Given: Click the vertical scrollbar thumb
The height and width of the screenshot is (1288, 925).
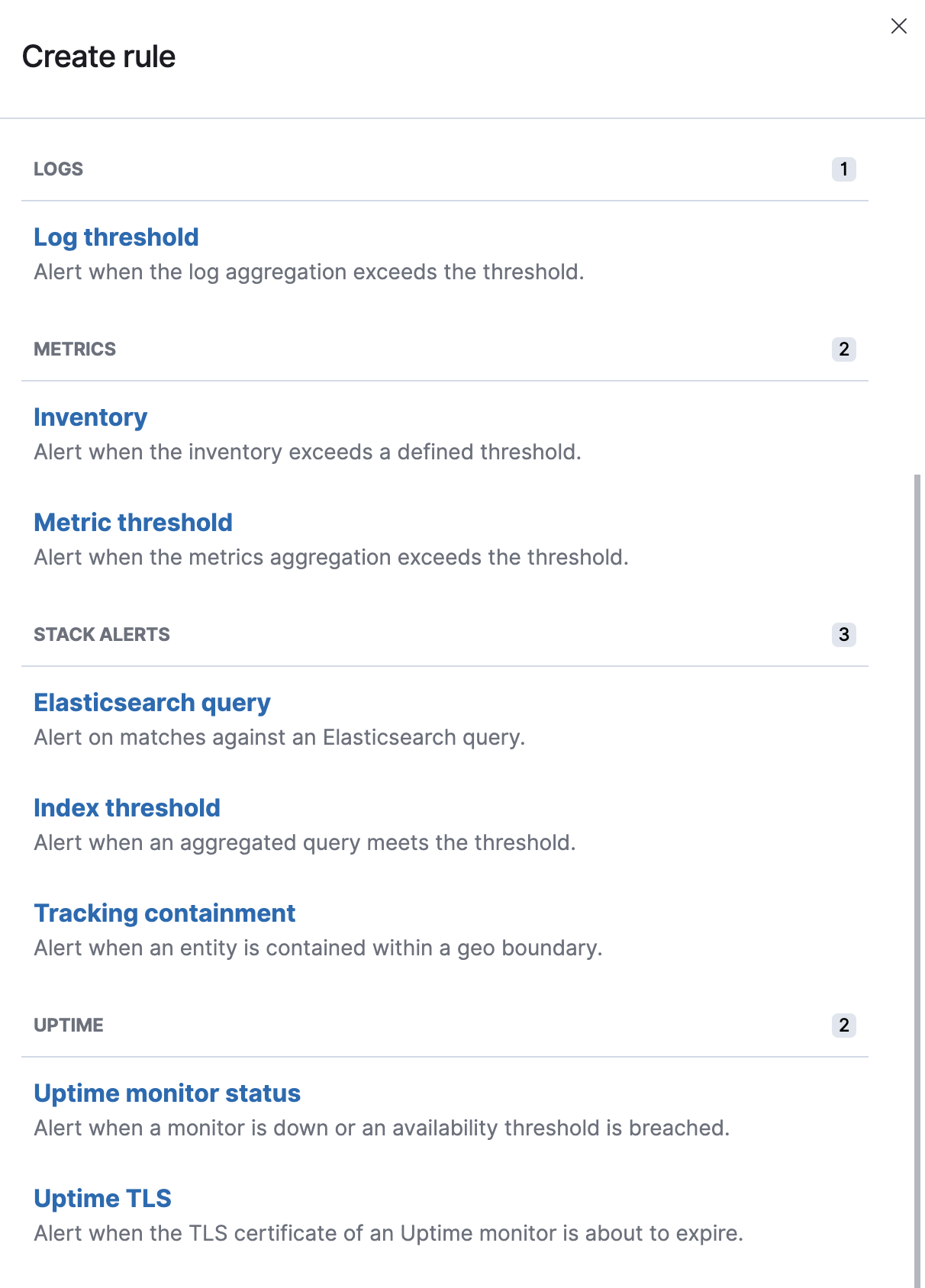Looking at the screenshot, I should [917, 877].
